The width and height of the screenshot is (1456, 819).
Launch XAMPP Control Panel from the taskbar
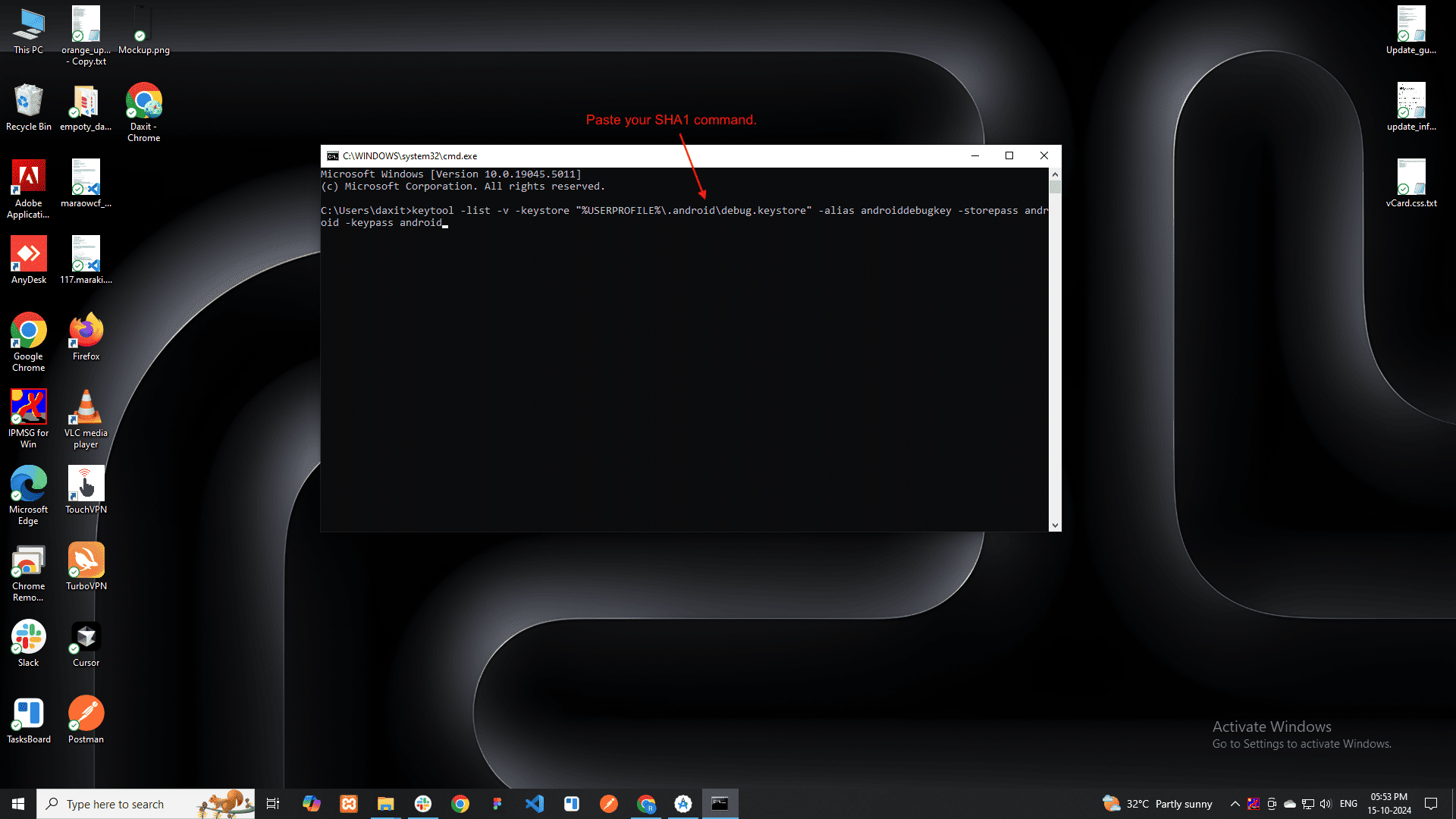[348, 803]
